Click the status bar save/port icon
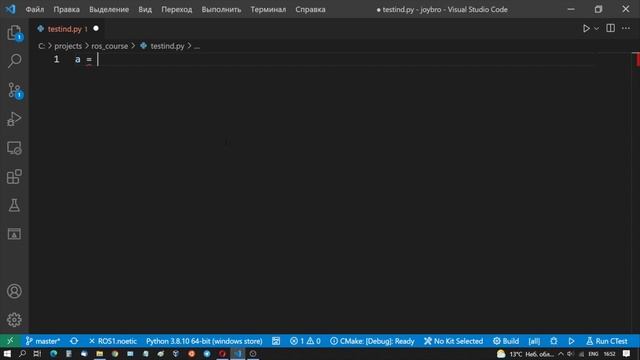 (276, 341)
